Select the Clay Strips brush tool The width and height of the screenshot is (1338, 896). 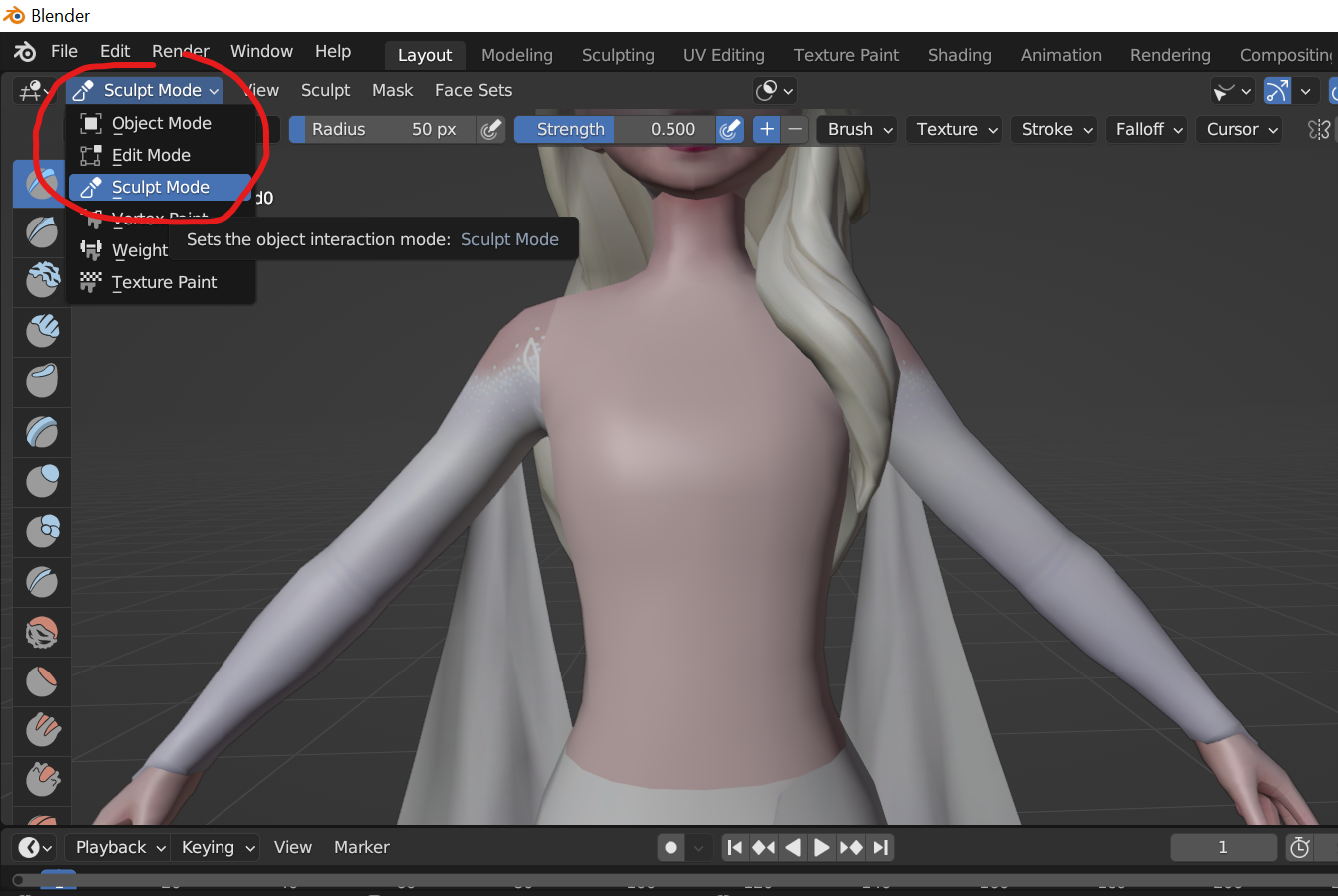coord(41,332)
